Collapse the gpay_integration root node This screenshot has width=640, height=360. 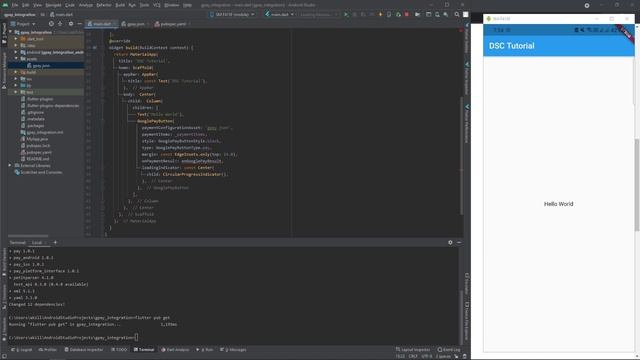coord(10,32)
